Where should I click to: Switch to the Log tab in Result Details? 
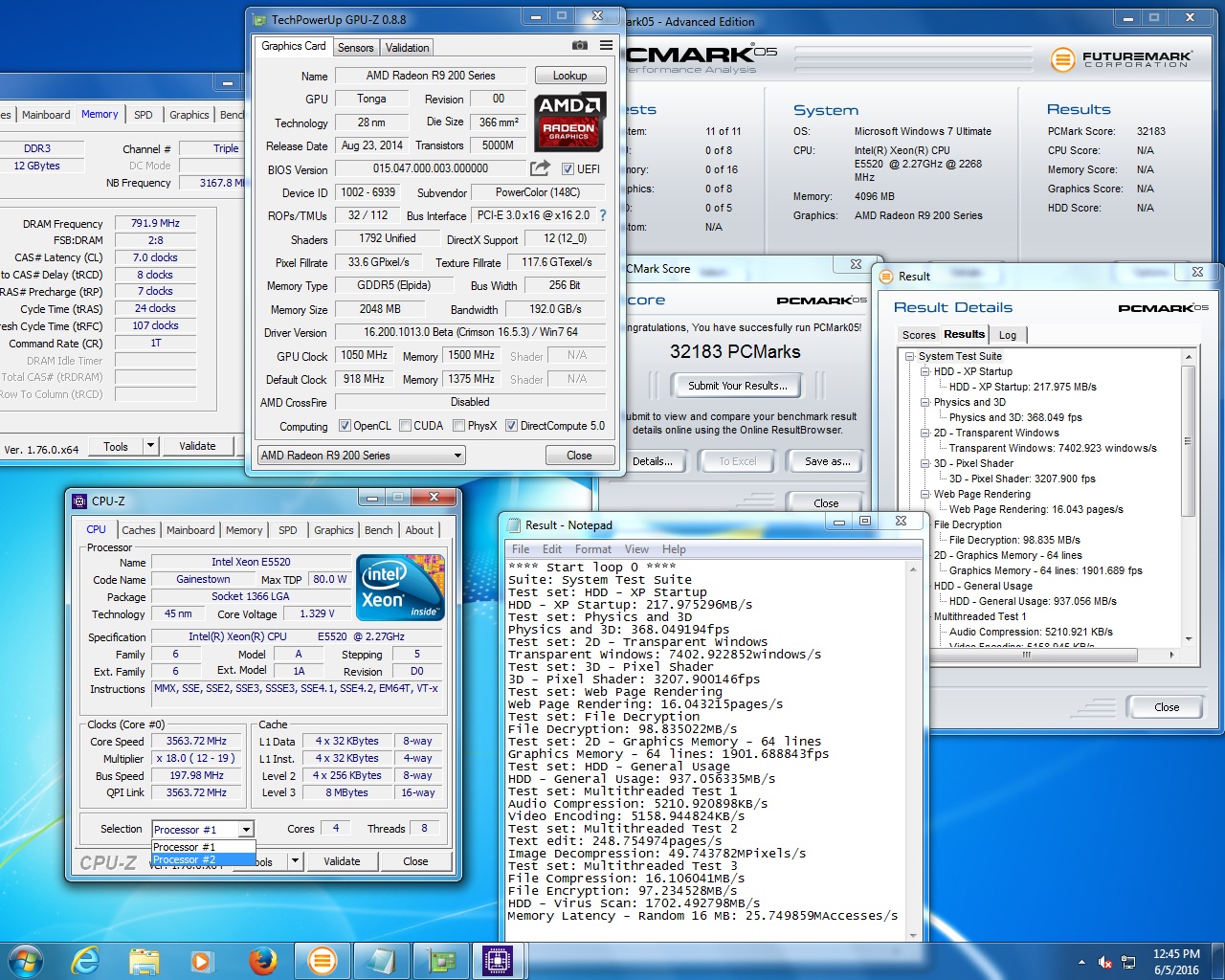(x=1008, y=335)
